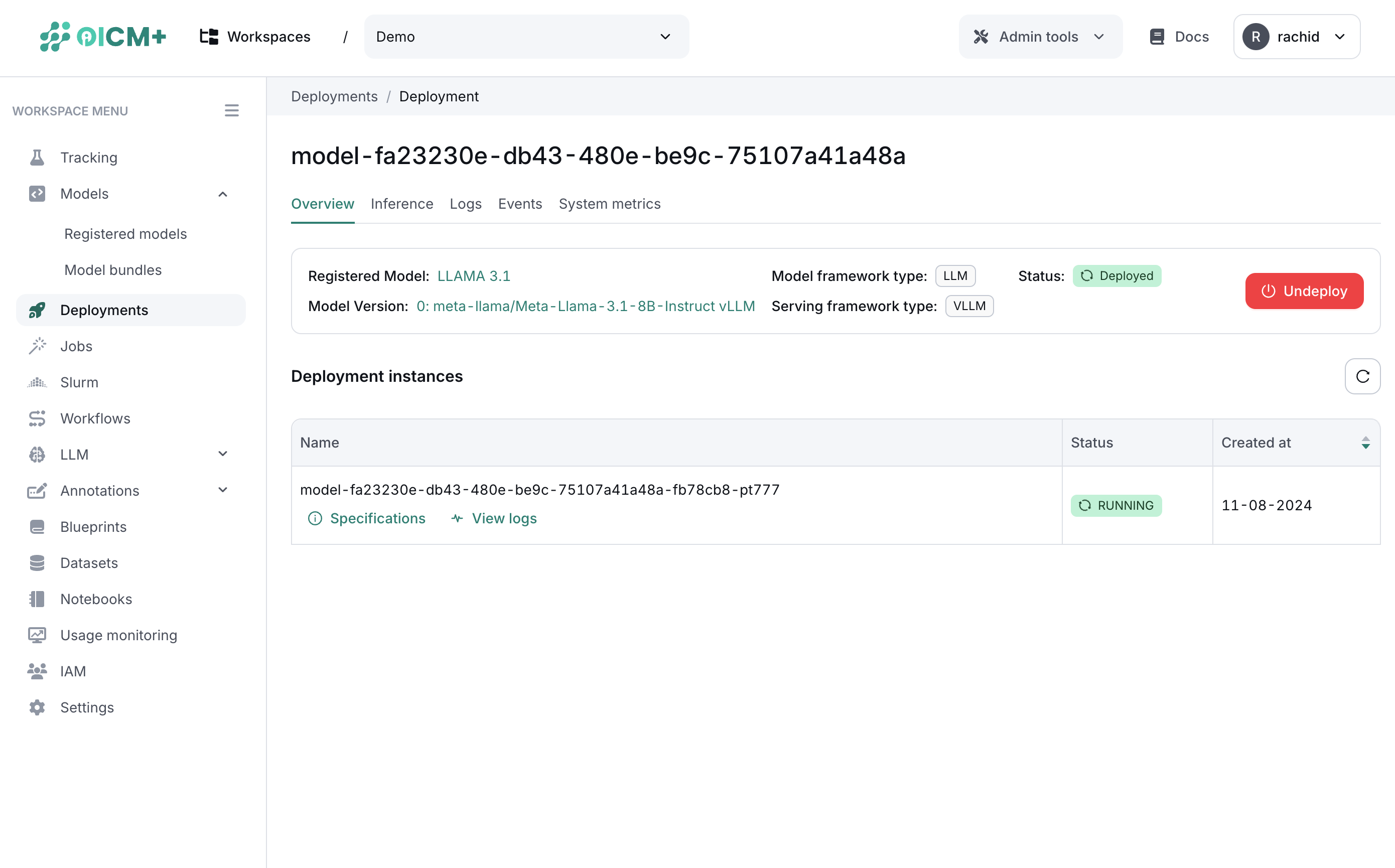The image size is (1395, 868).
Task: Toggle the workspace menu hamburger icon
Action: click(231, 110)
